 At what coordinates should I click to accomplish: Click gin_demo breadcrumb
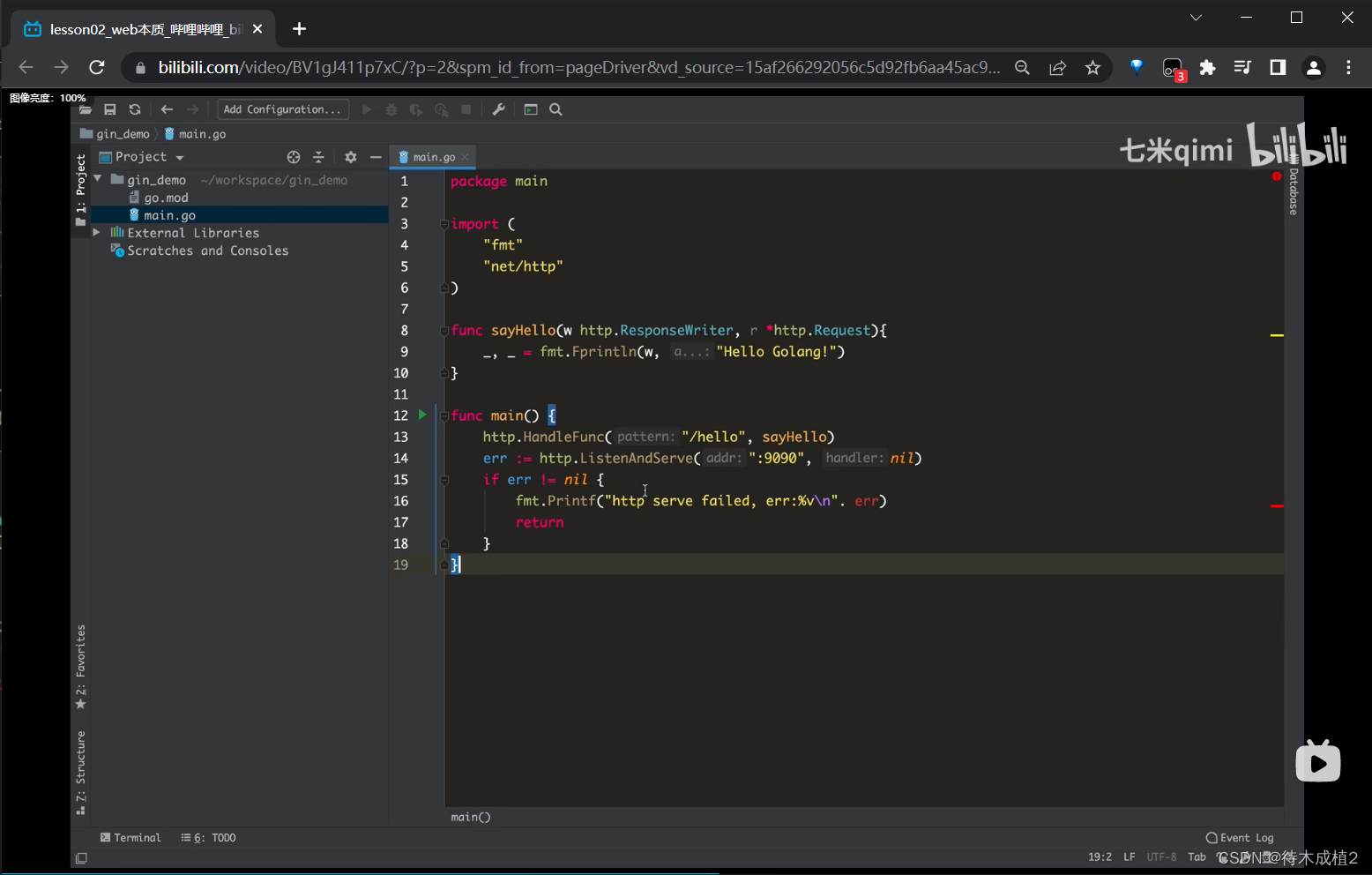tap(116, 134)
